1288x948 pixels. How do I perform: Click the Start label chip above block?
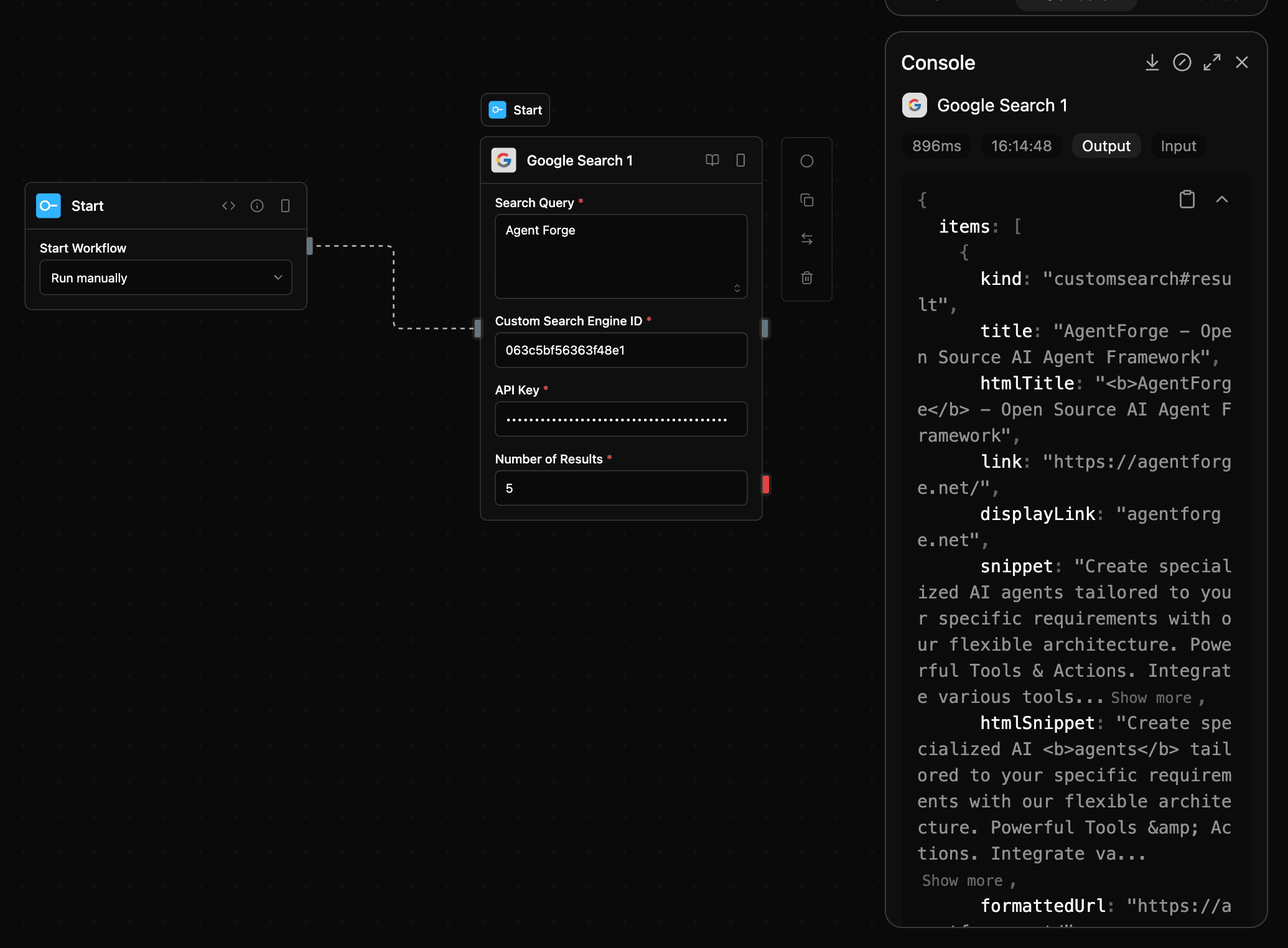[515, 110]
